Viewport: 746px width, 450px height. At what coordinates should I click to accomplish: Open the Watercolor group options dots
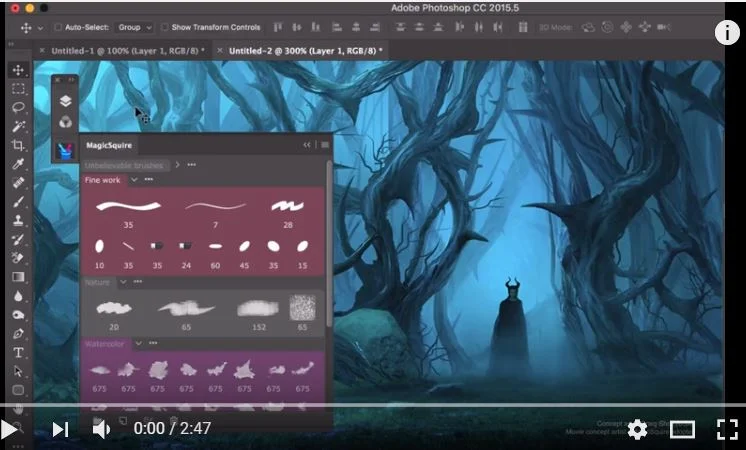click(153, 343)
